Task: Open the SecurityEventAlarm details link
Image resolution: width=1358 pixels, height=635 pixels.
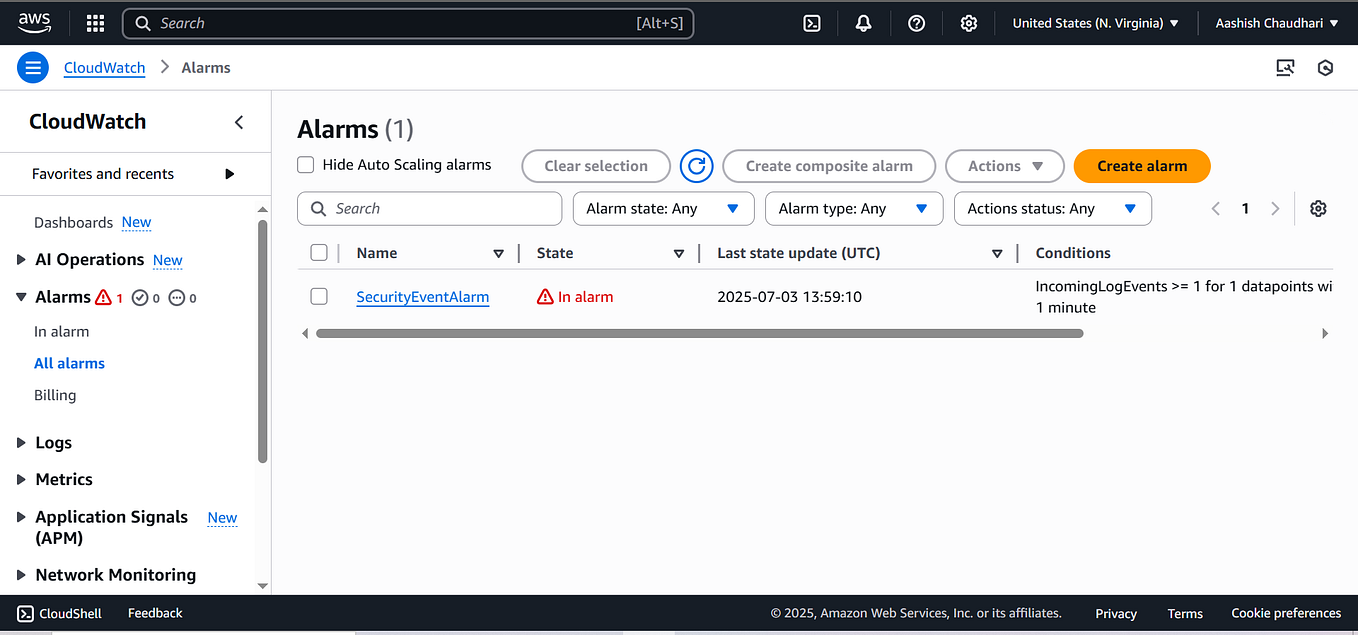Action: 422,296
